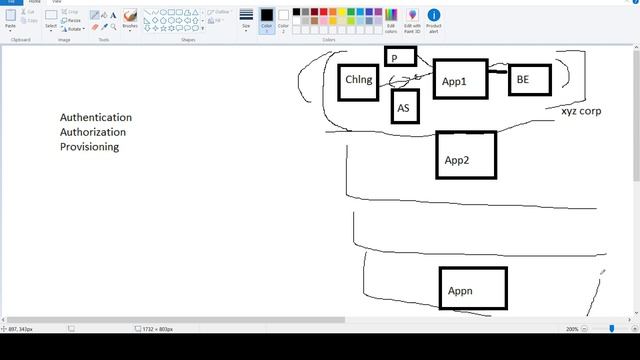Switch to the View ribbon tab
The width and height of the screenshot is (640, 360).
coord(57,2)
